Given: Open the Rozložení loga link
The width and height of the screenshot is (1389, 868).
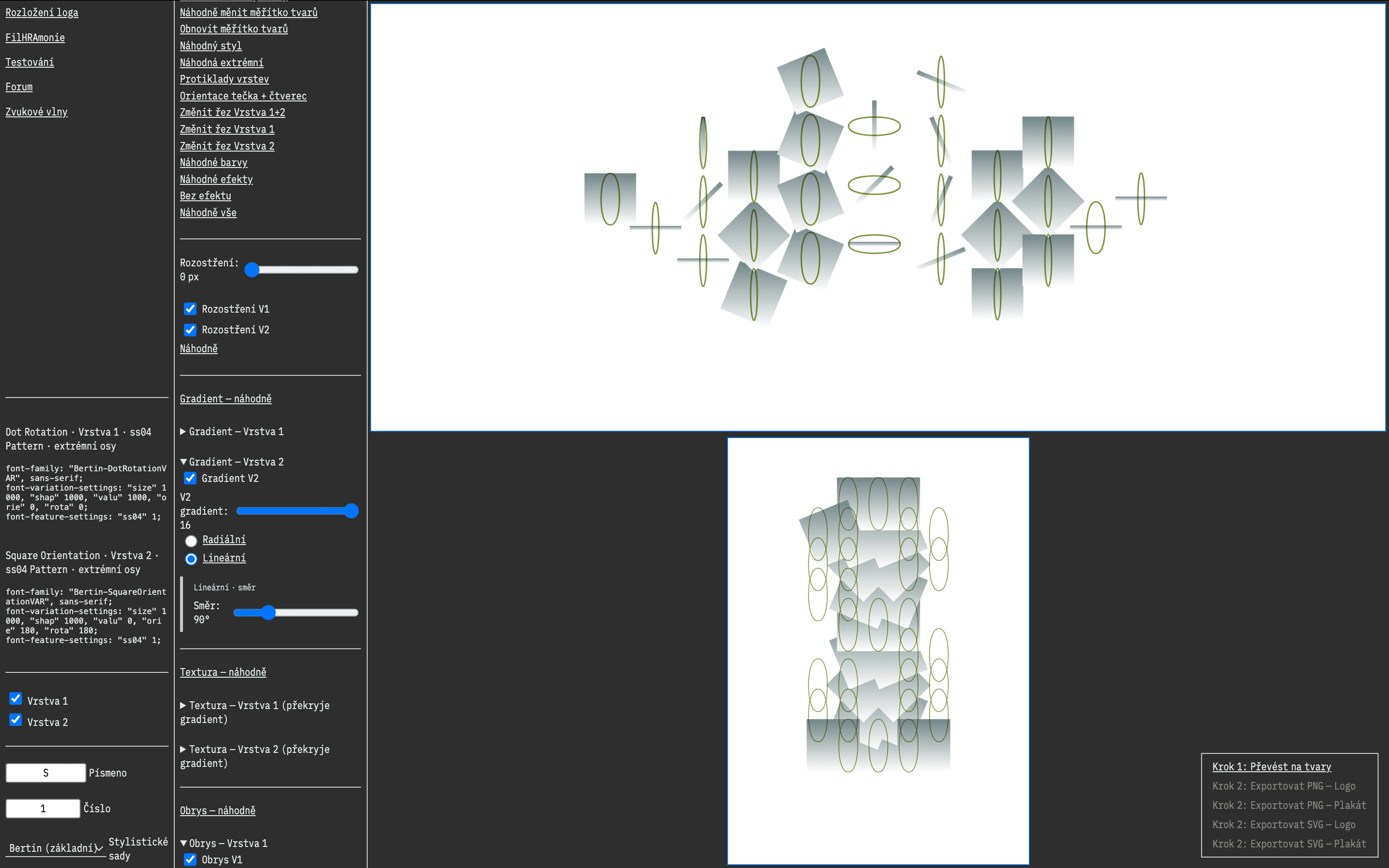Looking at the screenshot, I should pos(42,13).
